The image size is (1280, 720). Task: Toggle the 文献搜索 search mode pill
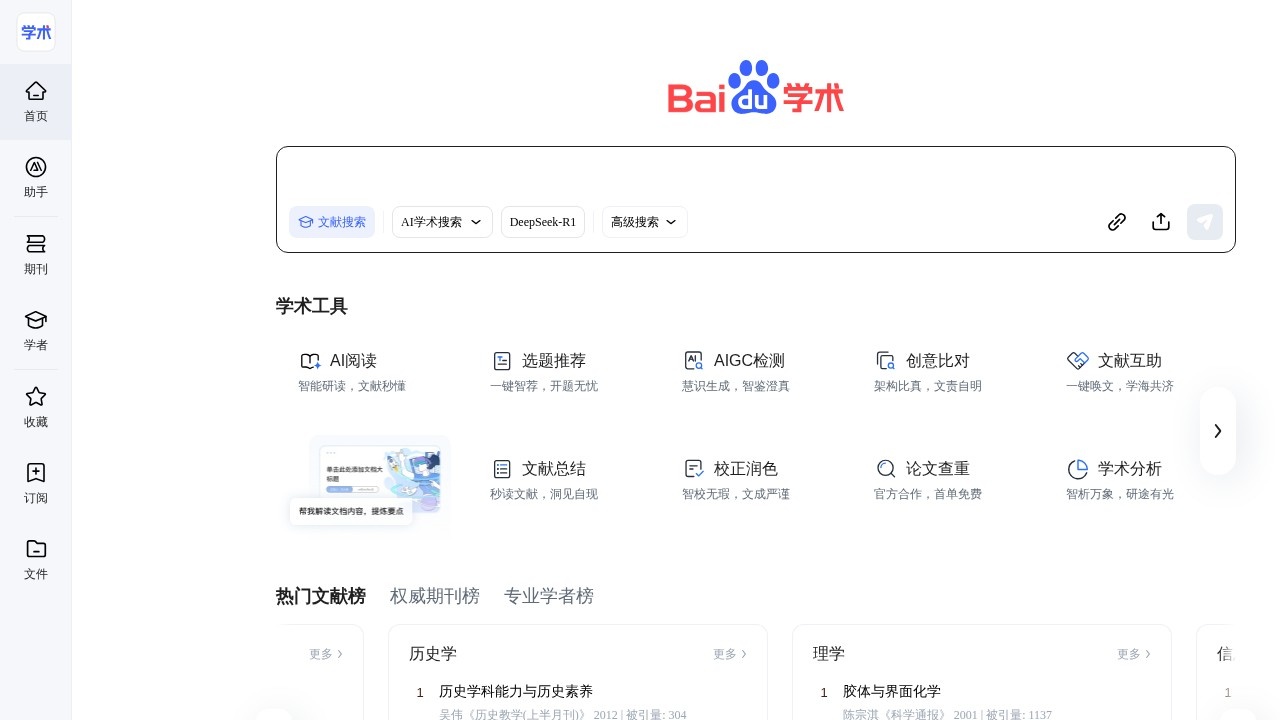point(332,222)
